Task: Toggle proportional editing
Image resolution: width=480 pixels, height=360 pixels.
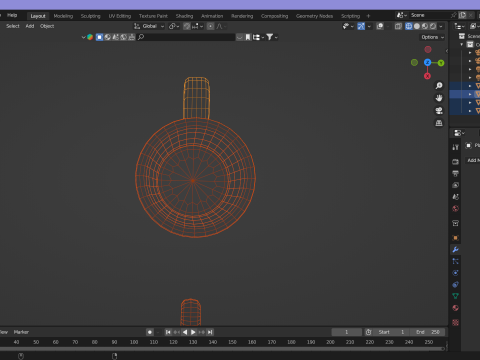Action: pyautogui.click(x=210, y=26)
